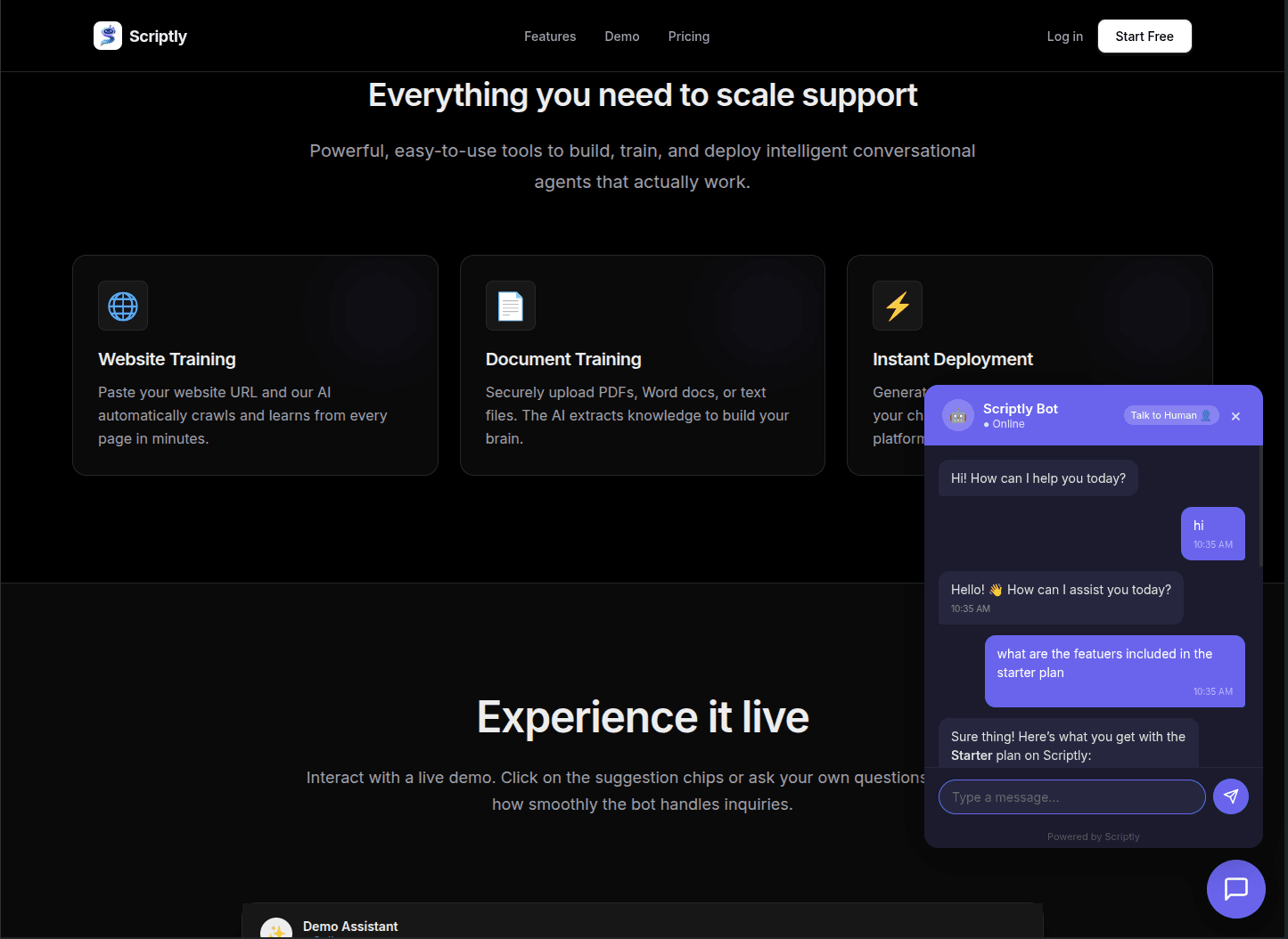
Task: Click the Demo Assistant name
Action: 350,927
